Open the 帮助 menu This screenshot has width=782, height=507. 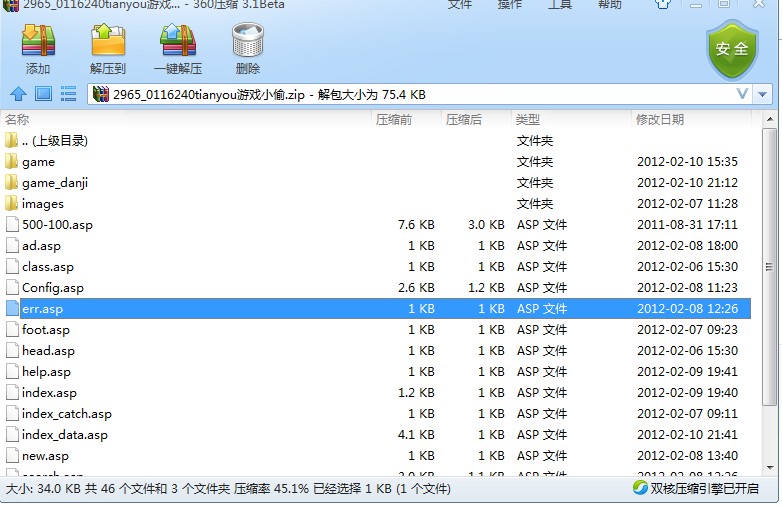[x=609, y=4]
